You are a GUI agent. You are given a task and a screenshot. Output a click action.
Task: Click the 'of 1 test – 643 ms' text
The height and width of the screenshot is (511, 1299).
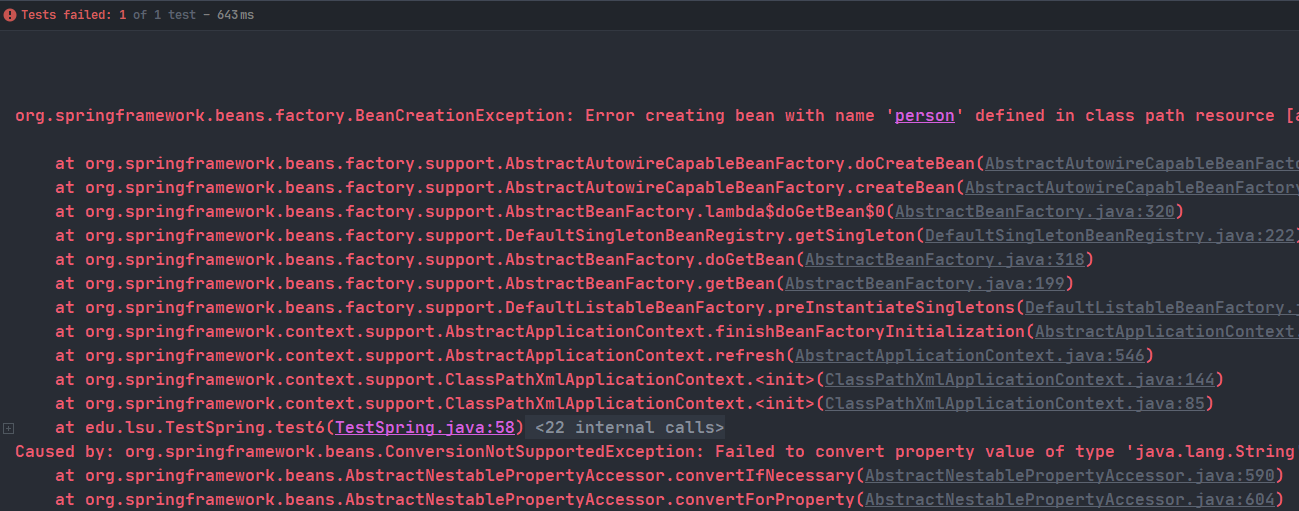click(x=193, y=15)
